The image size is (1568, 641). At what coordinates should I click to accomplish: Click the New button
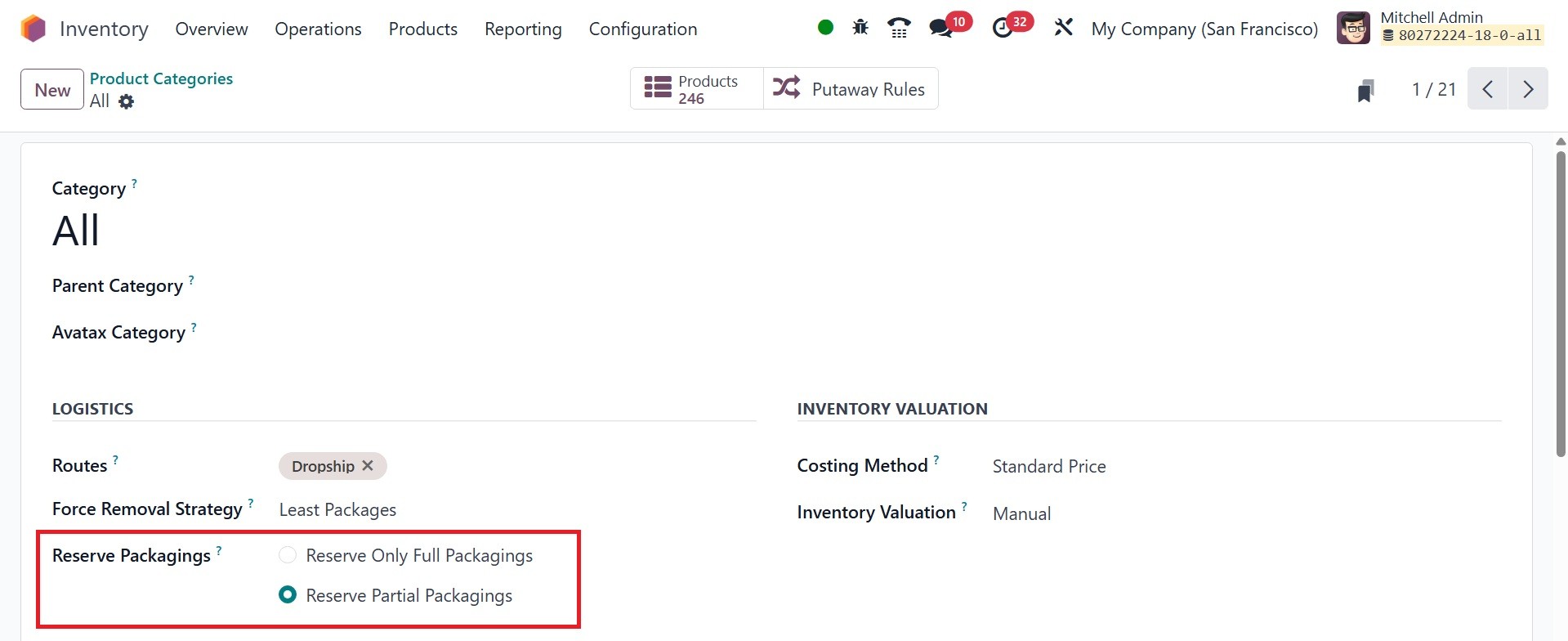click(x=52, y=90)
